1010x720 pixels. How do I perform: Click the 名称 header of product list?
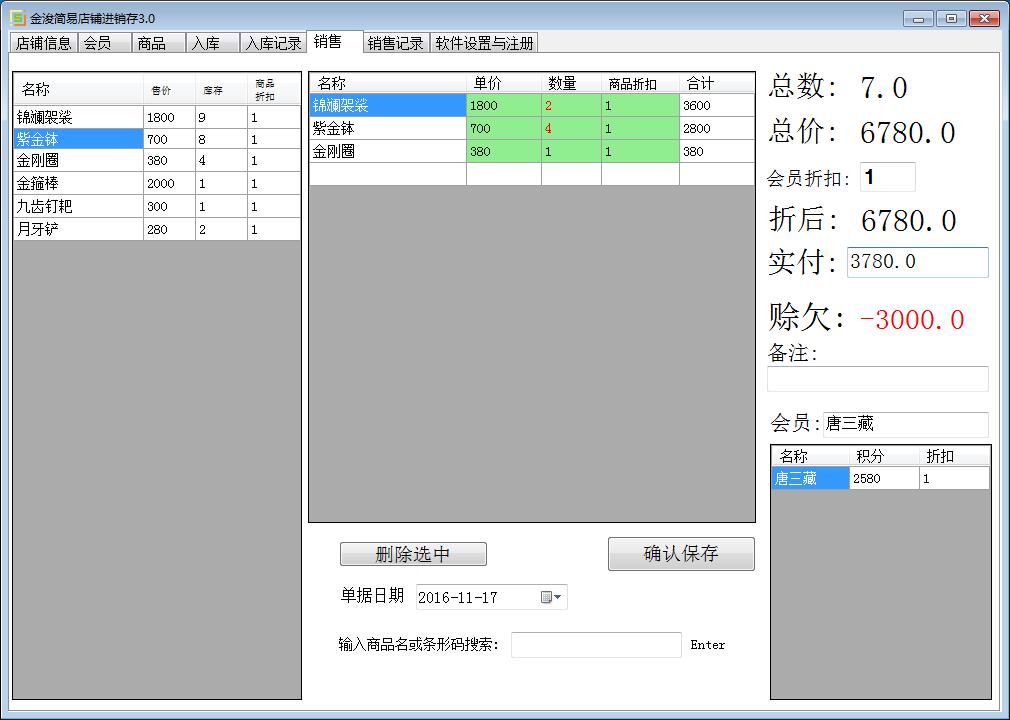pyautogui.click(x=78, y=89)
